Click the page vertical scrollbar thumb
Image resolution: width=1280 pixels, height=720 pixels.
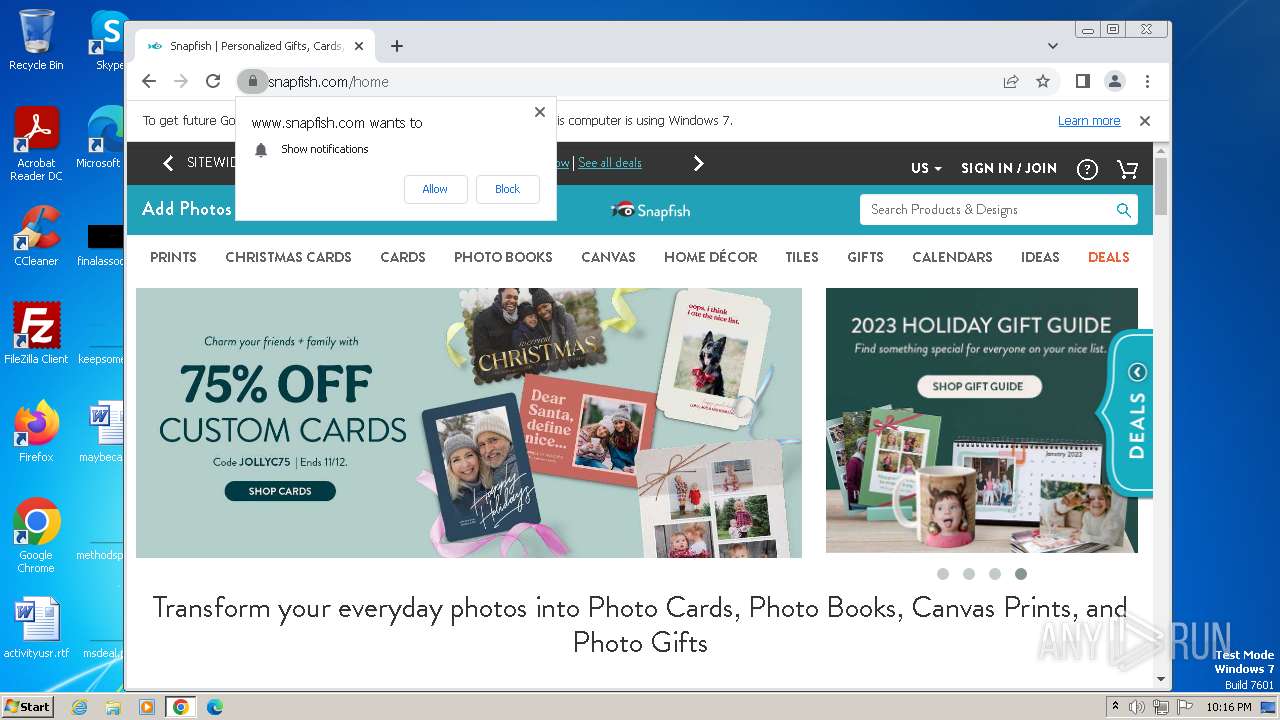1161,187
